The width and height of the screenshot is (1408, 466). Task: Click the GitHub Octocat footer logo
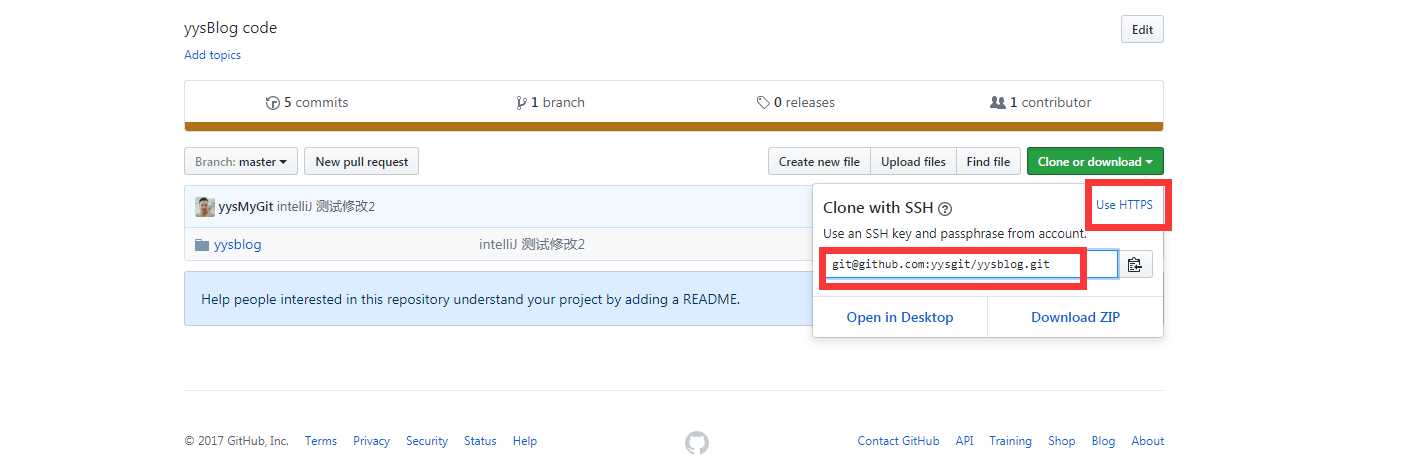pos(697,442)
